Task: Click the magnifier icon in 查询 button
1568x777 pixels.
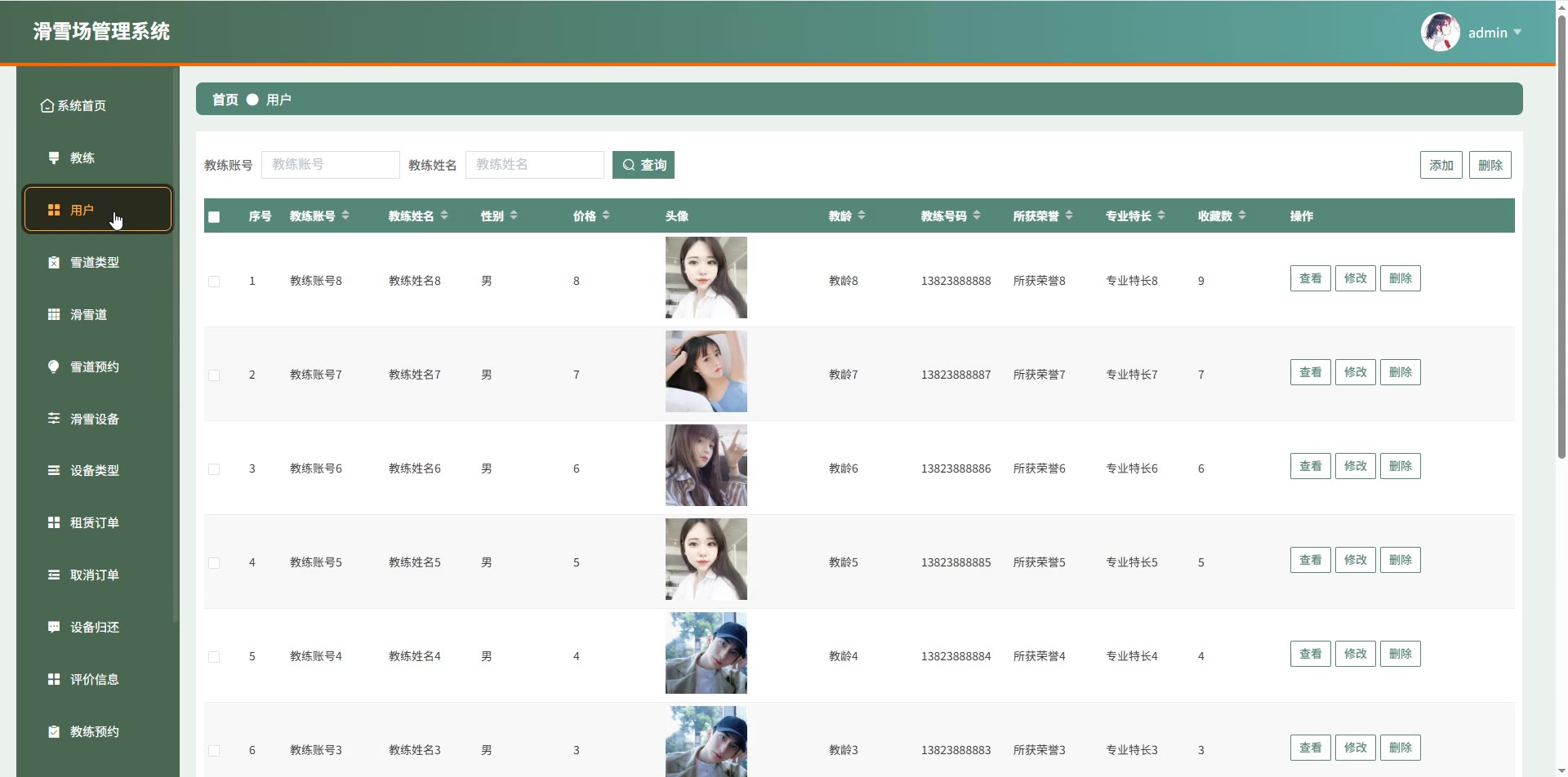Action: pos(629,165)
